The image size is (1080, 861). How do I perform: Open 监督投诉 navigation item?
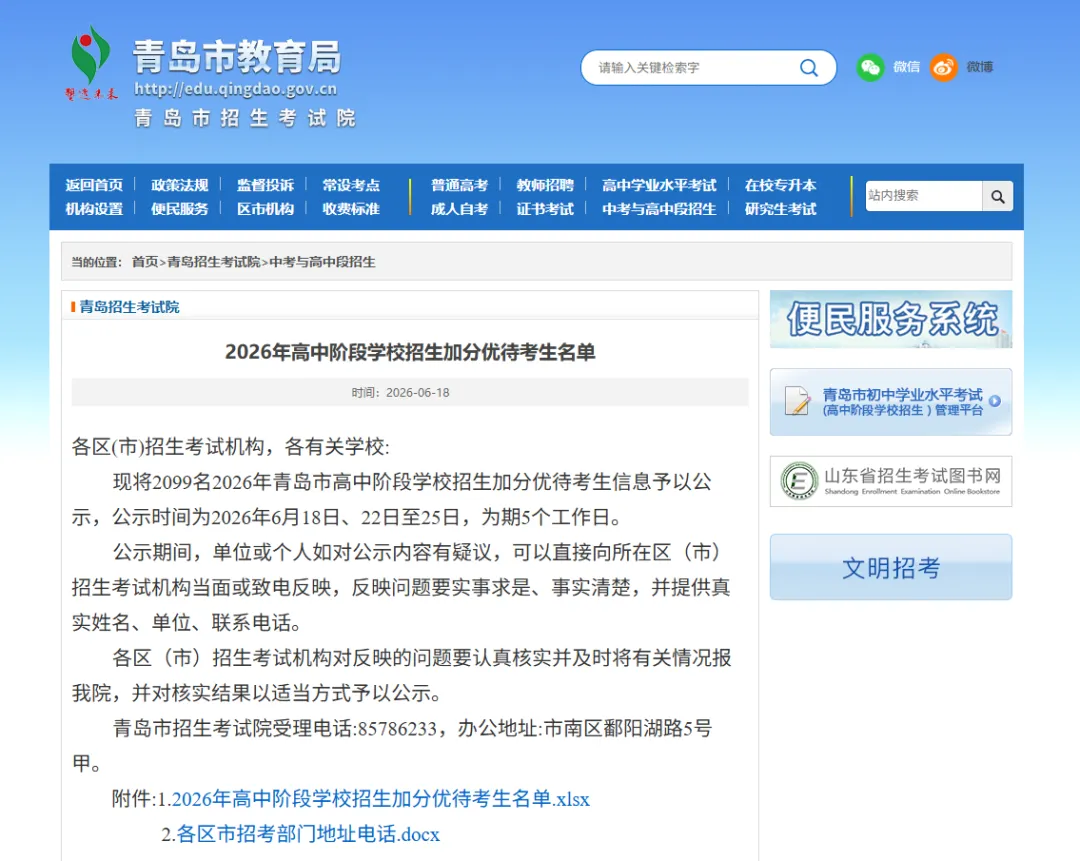(265, 185)
